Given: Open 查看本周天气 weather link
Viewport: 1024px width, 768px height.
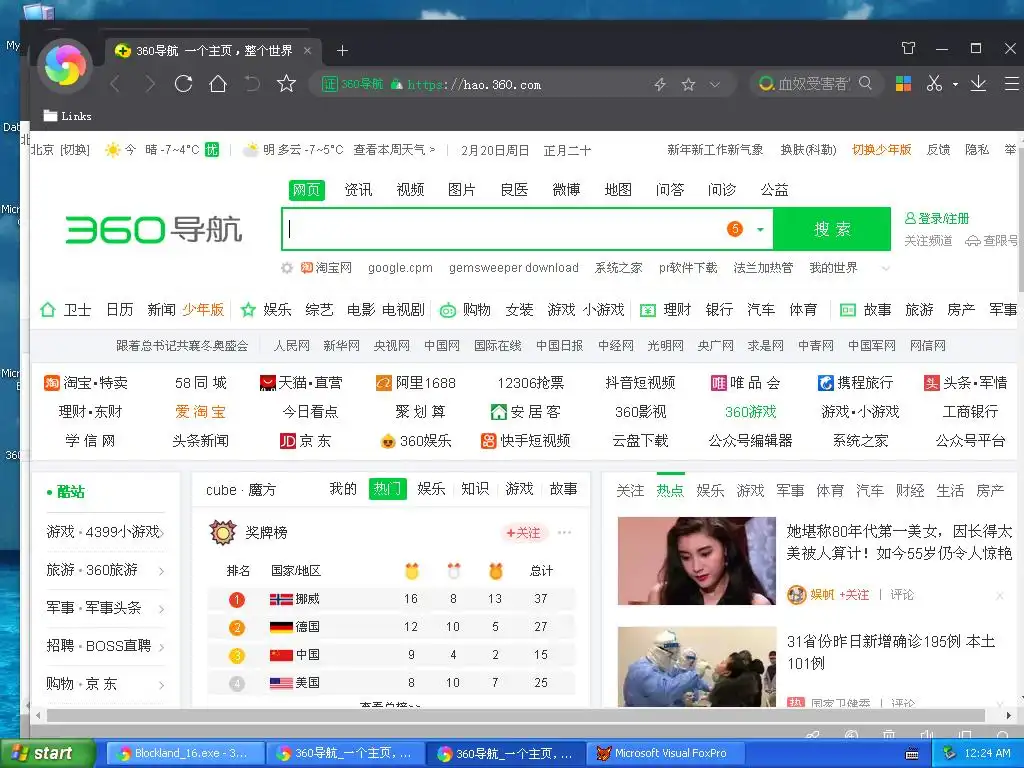Looking at the screenshot, I should [394, 150].
